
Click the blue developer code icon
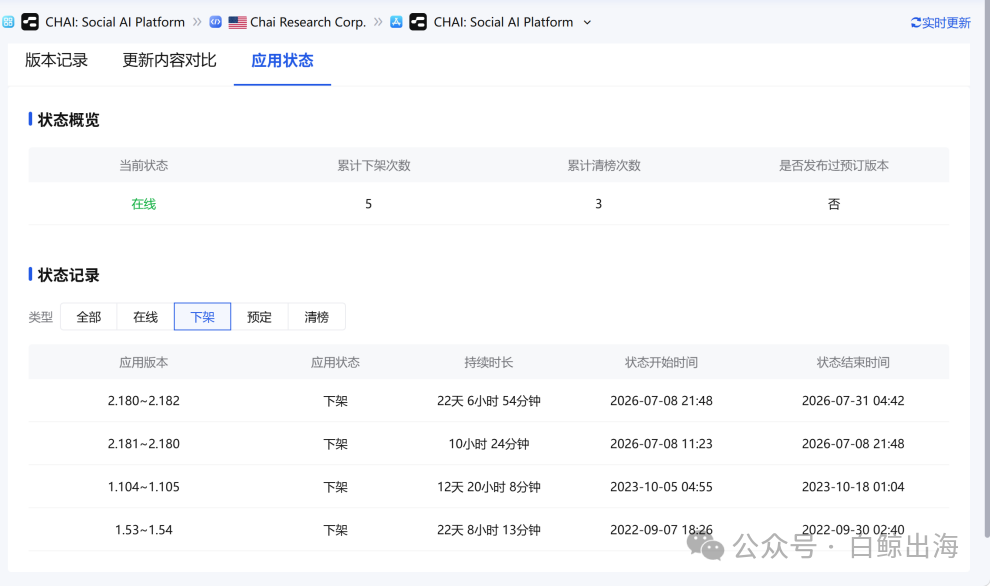(215, 22)
